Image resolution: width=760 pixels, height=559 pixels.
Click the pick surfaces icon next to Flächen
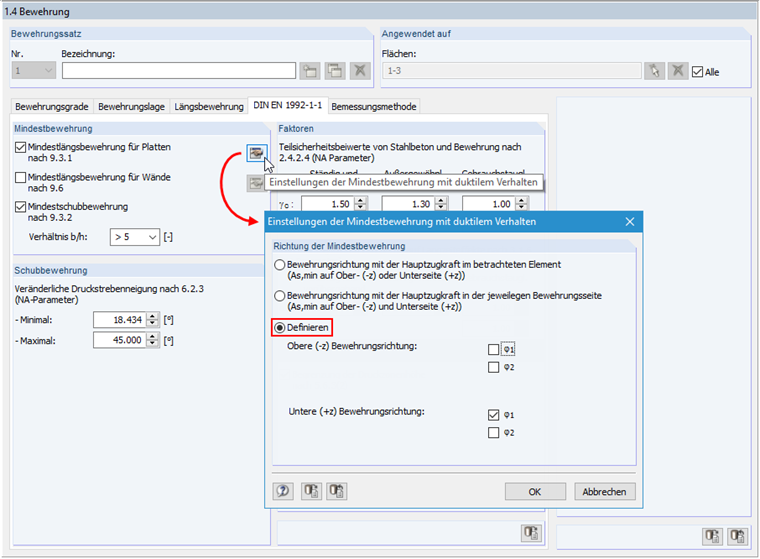click(x=654, y=71)
